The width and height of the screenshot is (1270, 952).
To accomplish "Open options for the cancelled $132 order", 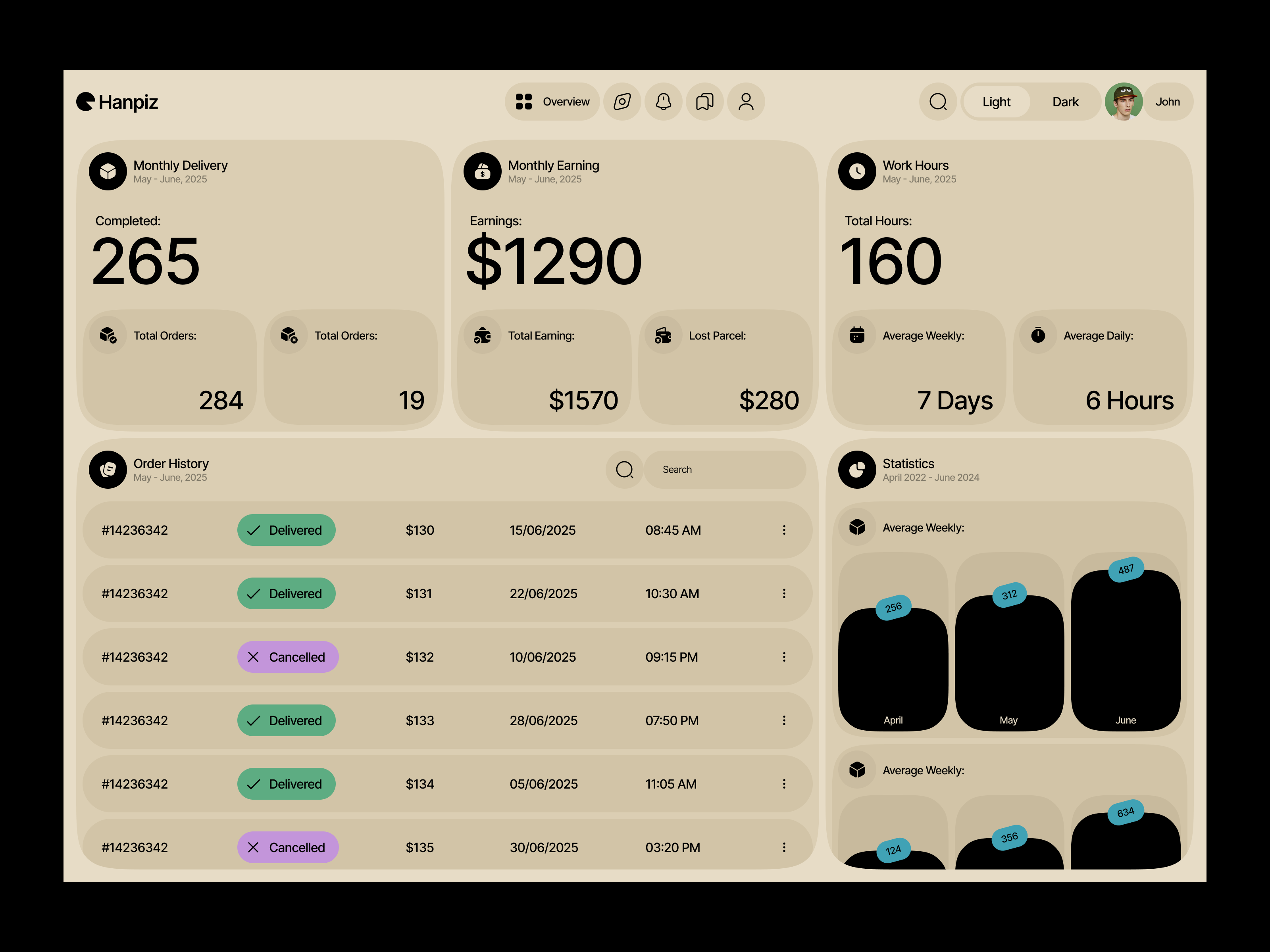I will [x=784, y=657].
